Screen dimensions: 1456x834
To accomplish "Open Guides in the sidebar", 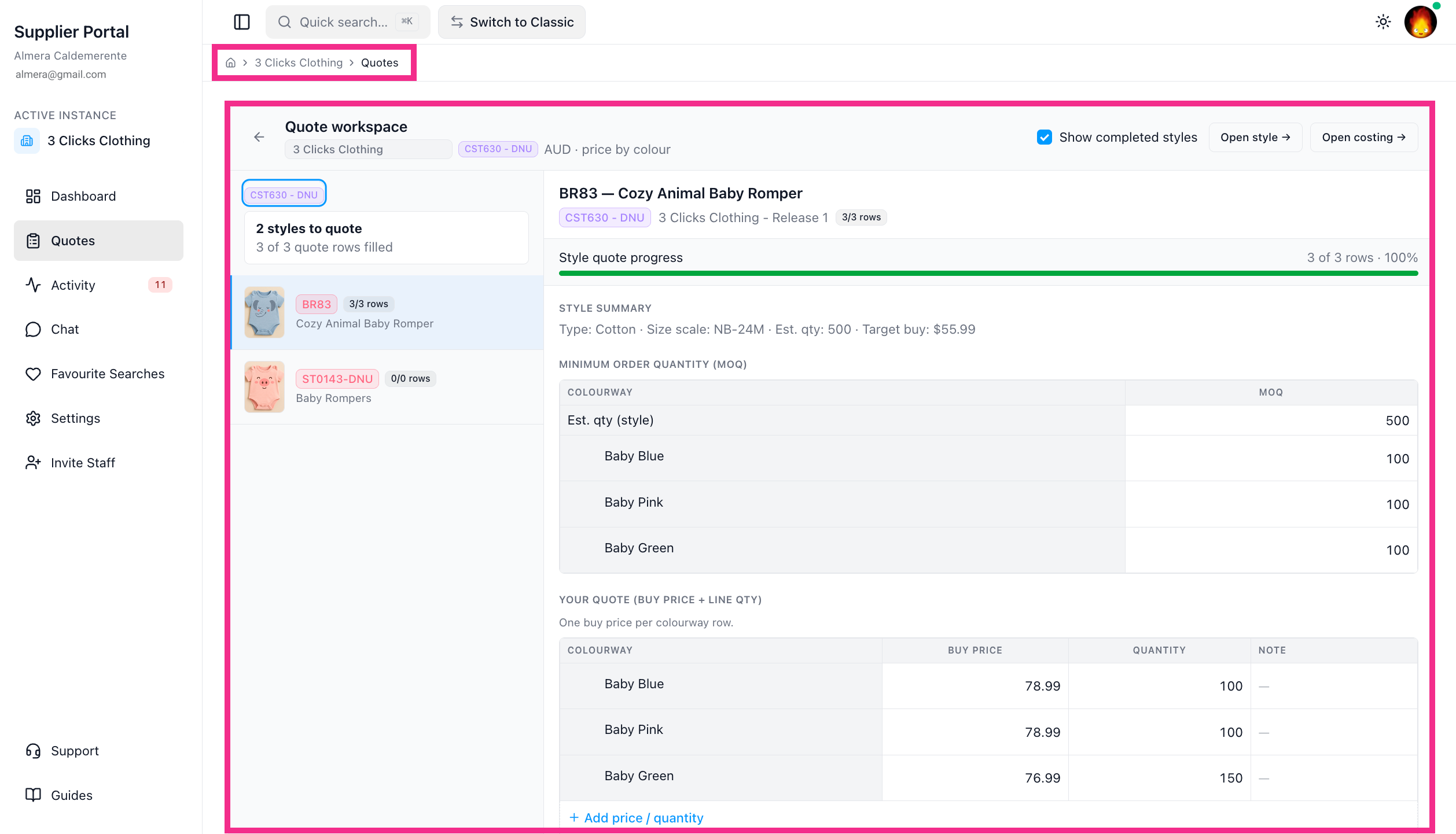I will click(x=98, y=795).
